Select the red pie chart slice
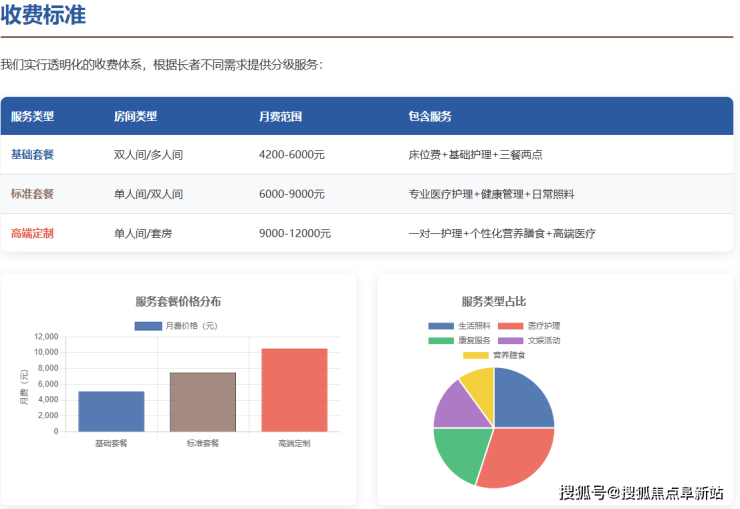 pos(518,456)
